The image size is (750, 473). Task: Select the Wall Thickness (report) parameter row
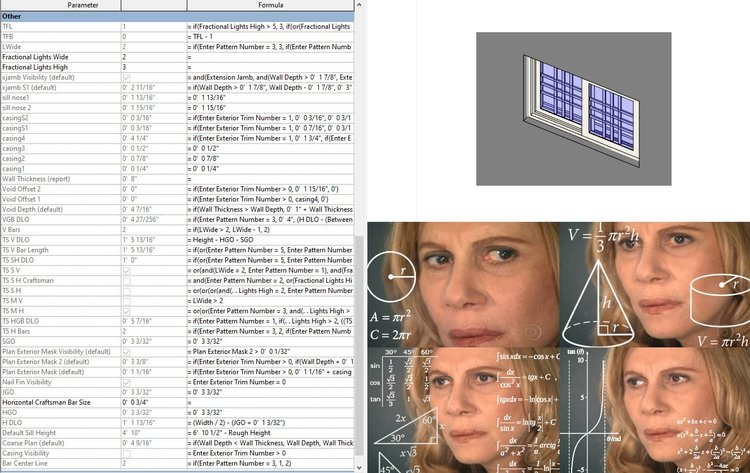pos(60,178)
